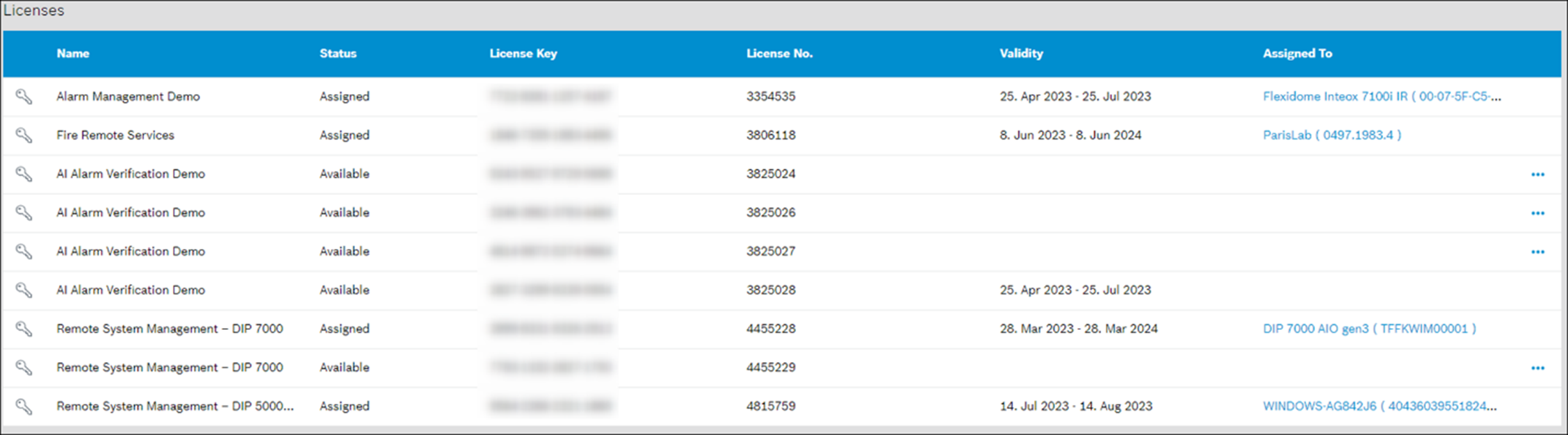Viewport: 1568px width, 435px height.
Task: Open more options for license 3825024
Action: (x=1537, y=175)
